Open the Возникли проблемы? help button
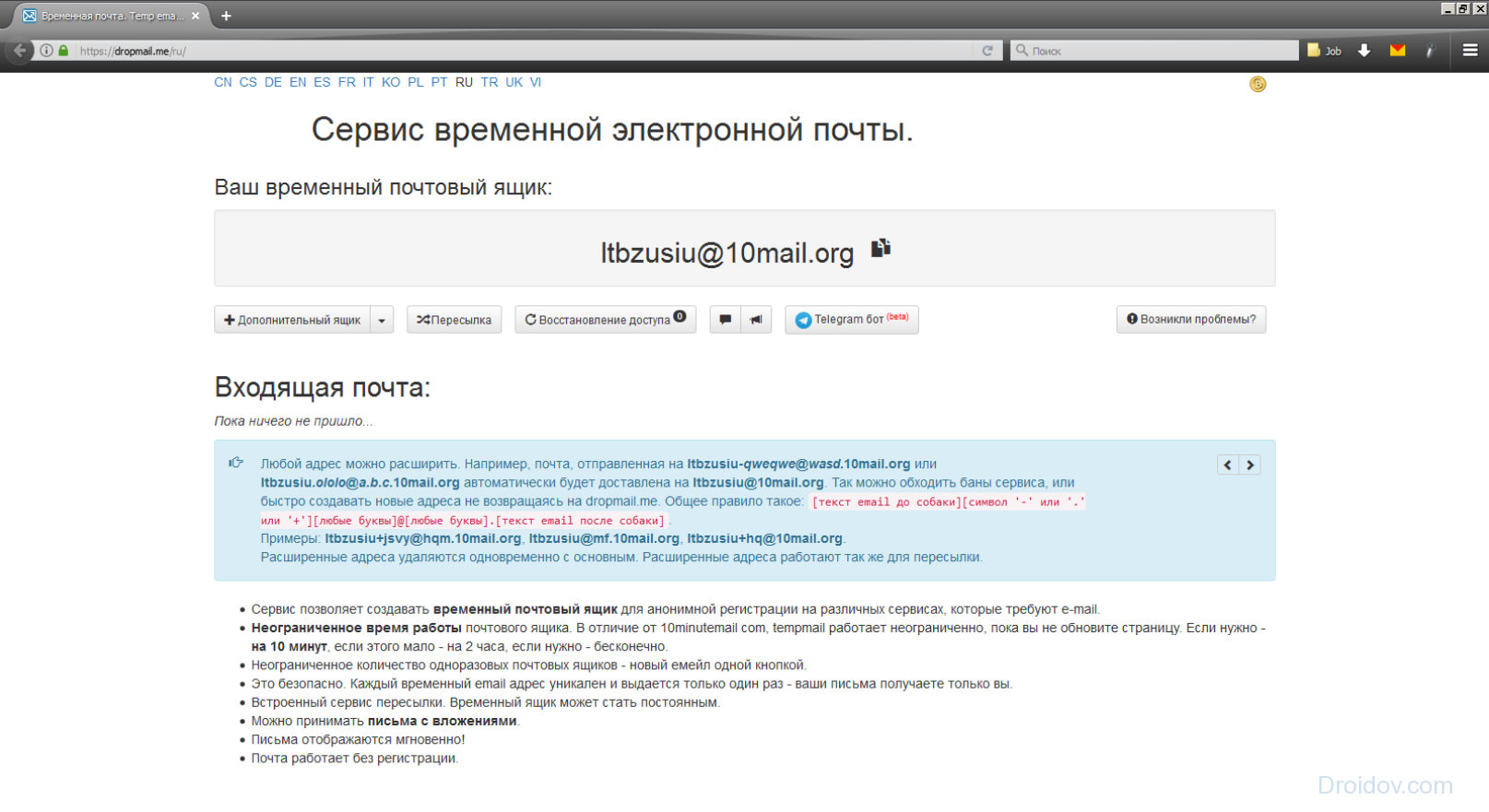The width and height of the screenshot is (1489, 812). click(x=1191, y=319)
